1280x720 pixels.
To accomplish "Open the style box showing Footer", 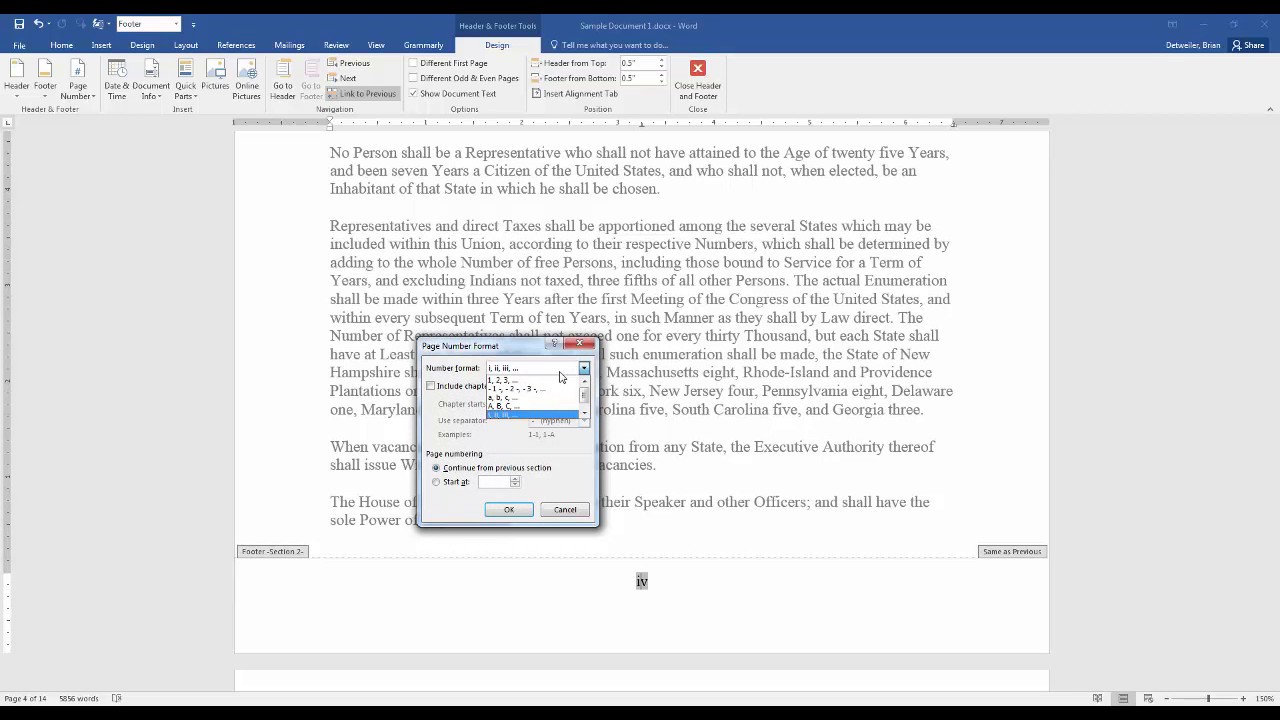I will (x=148, y=24).
